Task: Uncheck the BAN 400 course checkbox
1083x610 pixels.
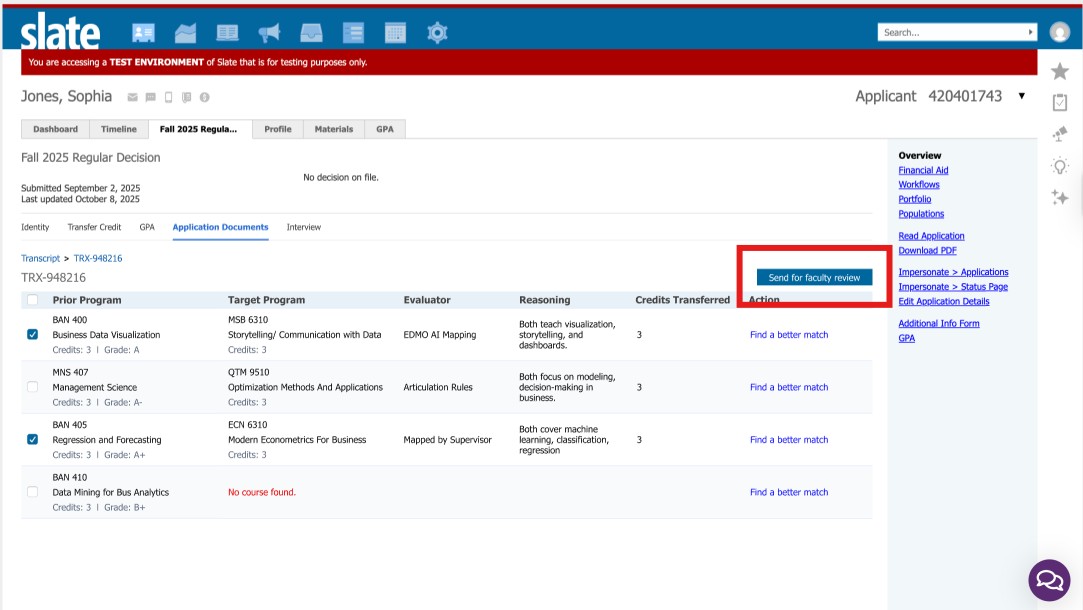Action: [x=33, y=335]
